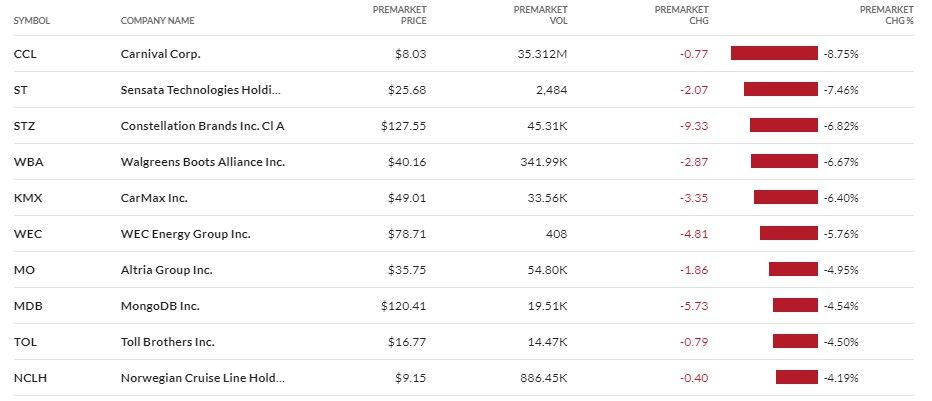Click the STZ ticker symbol
This screenshot has width=932, height=401.
pyautogui.click(x=24, y=126)
